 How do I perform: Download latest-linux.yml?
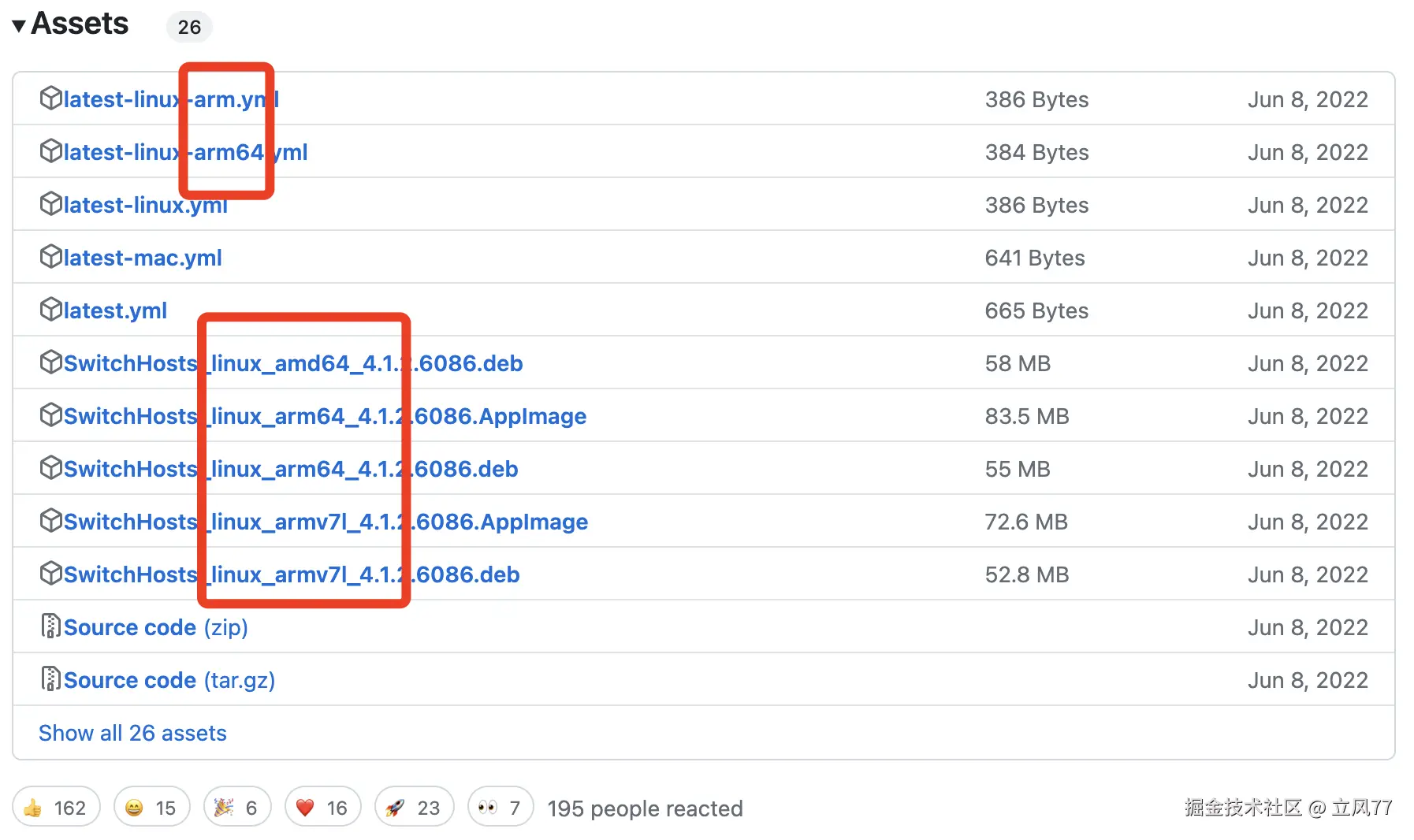tap(146, 205)
